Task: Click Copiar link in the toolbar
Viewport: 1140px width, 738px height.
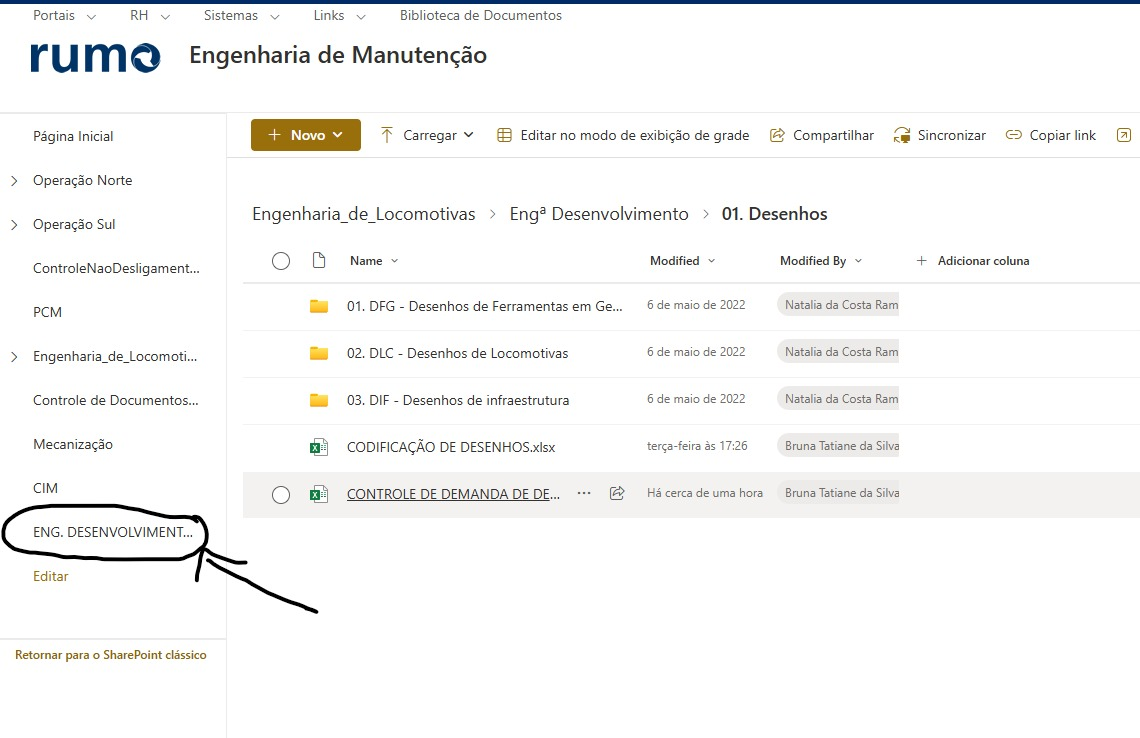Action: [1051, 135]
